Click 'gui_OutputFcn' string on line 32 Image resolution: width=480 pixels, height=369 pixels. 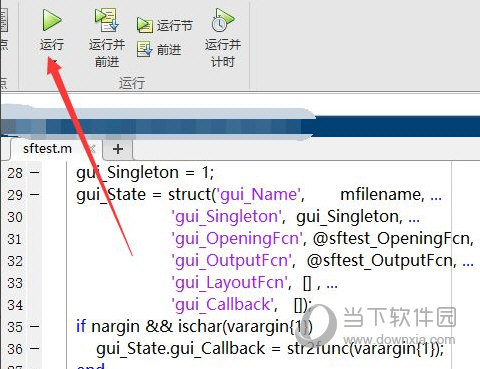231,261
